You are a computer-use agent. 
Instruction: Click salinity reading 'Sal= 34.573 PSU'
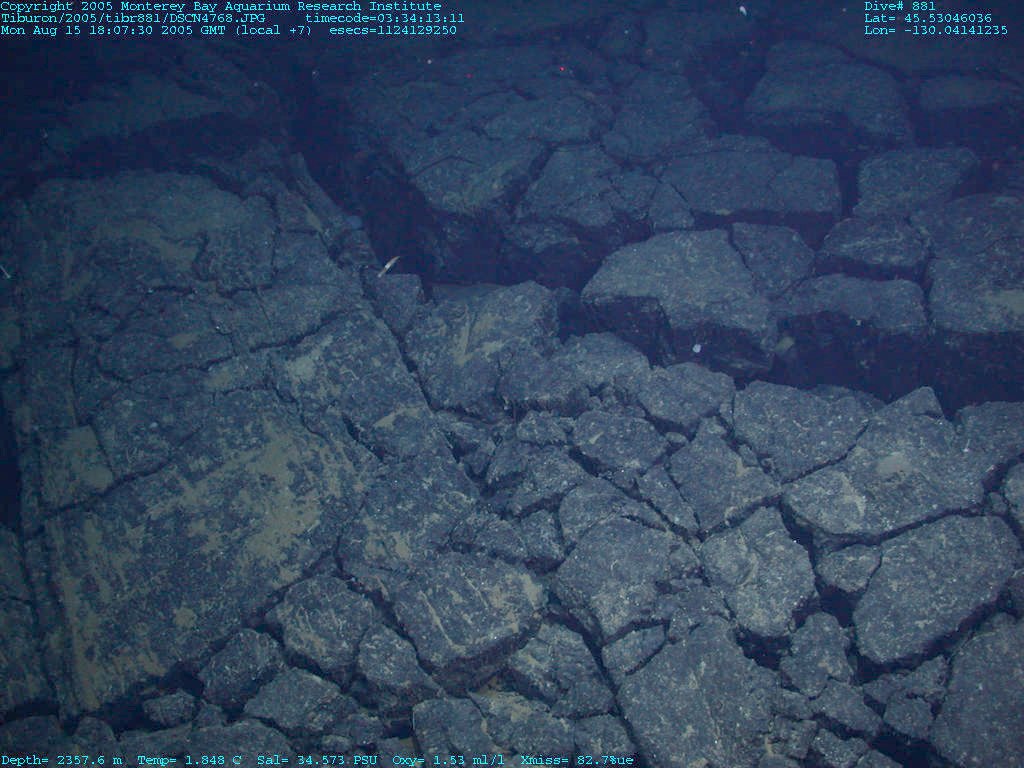click(317, 760)
